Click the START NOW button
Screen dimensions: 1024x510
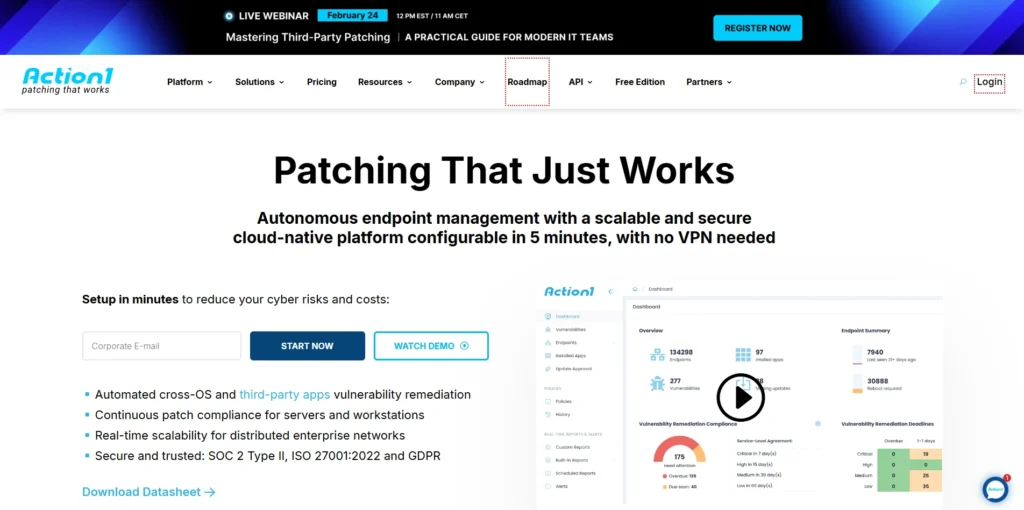click(x=307, y=346)
